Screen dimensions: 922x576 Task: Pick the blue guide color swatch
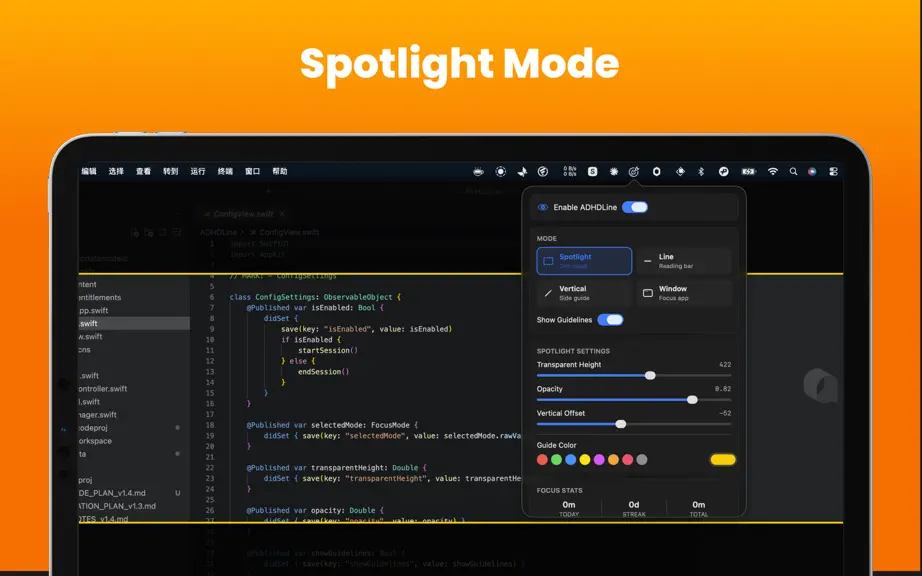point(570,460)
